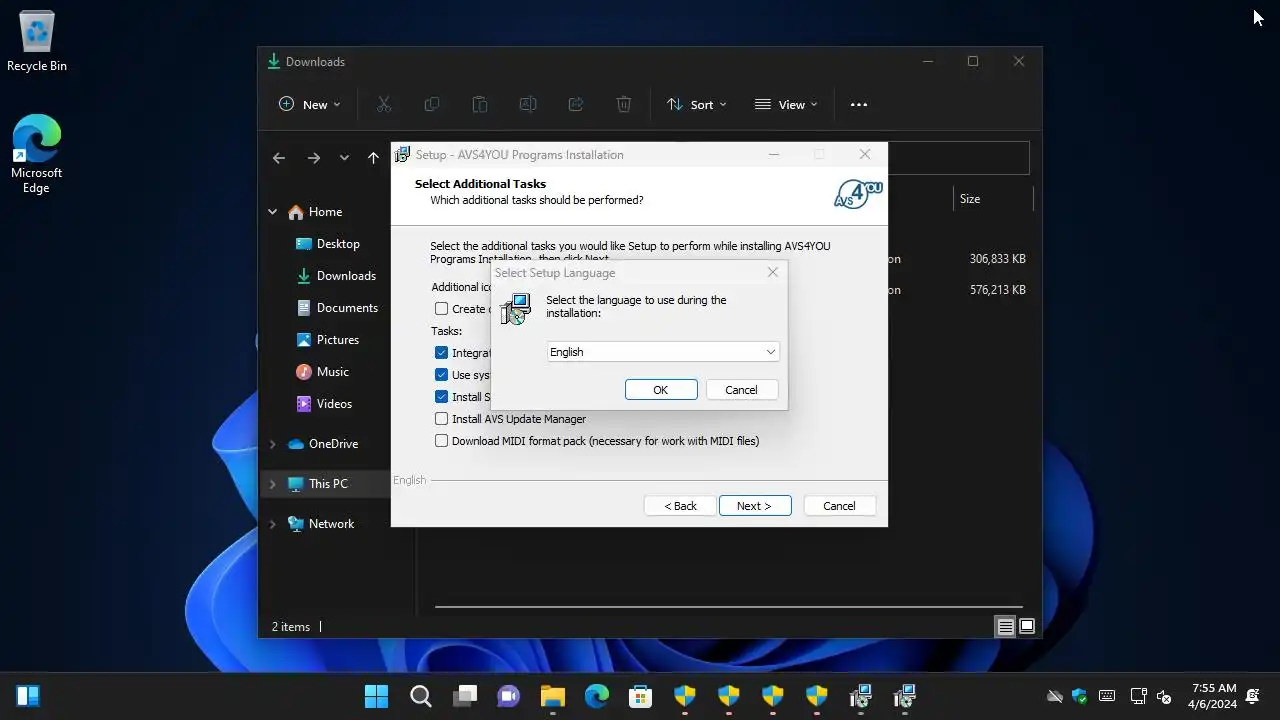1280x720 pixels.
Task: Click the touch keyboard tray icon
Action: (x=1107, y=696)
